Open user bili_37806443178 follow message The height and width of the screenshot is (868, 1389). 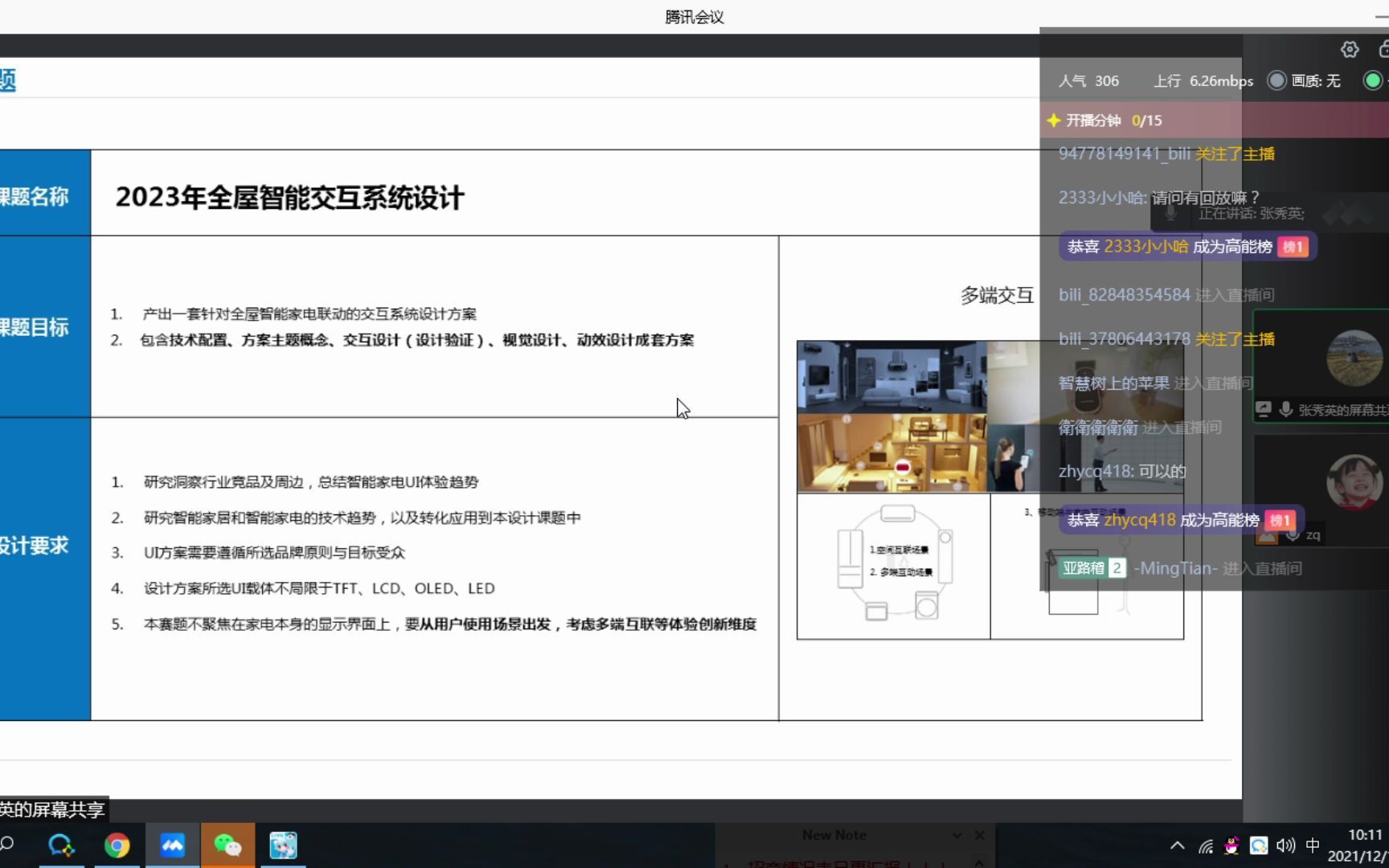[x=1166, y=339]
